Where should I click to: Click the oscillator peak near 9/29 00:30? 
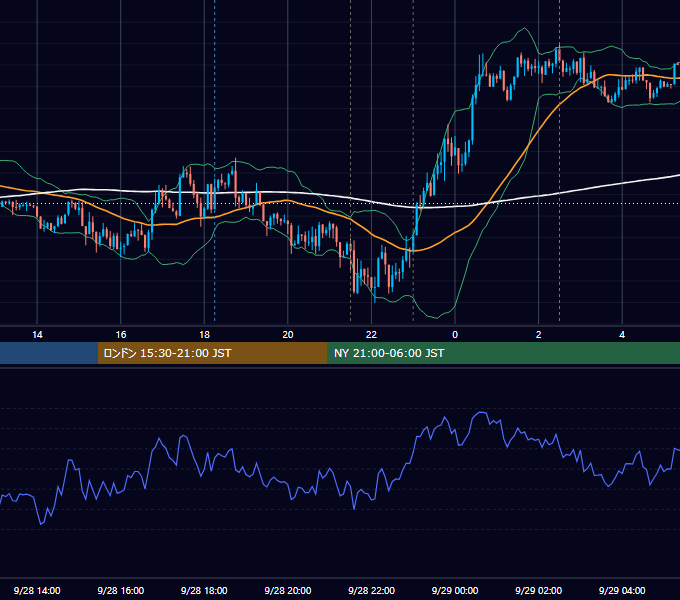point(481,412)
